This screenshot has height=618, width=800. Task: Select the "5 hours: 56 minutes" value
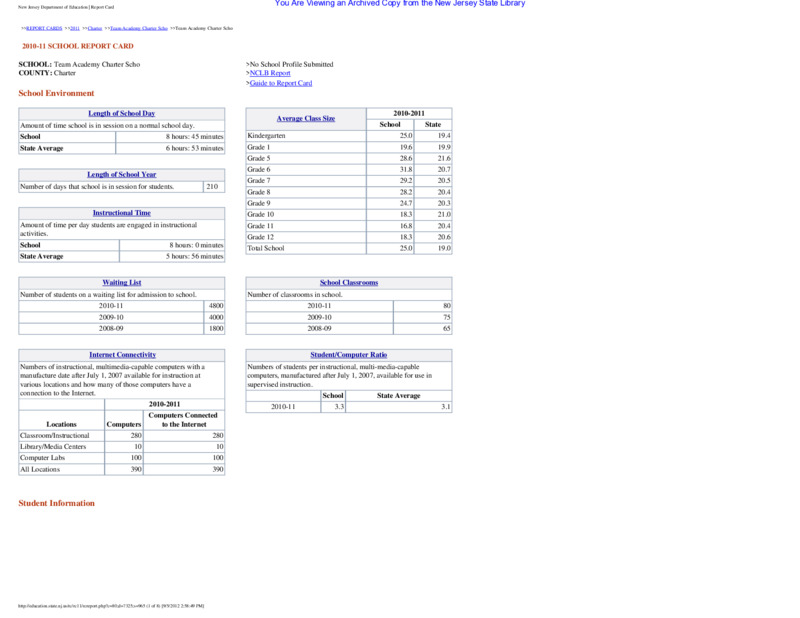click(x=194, y=256)
